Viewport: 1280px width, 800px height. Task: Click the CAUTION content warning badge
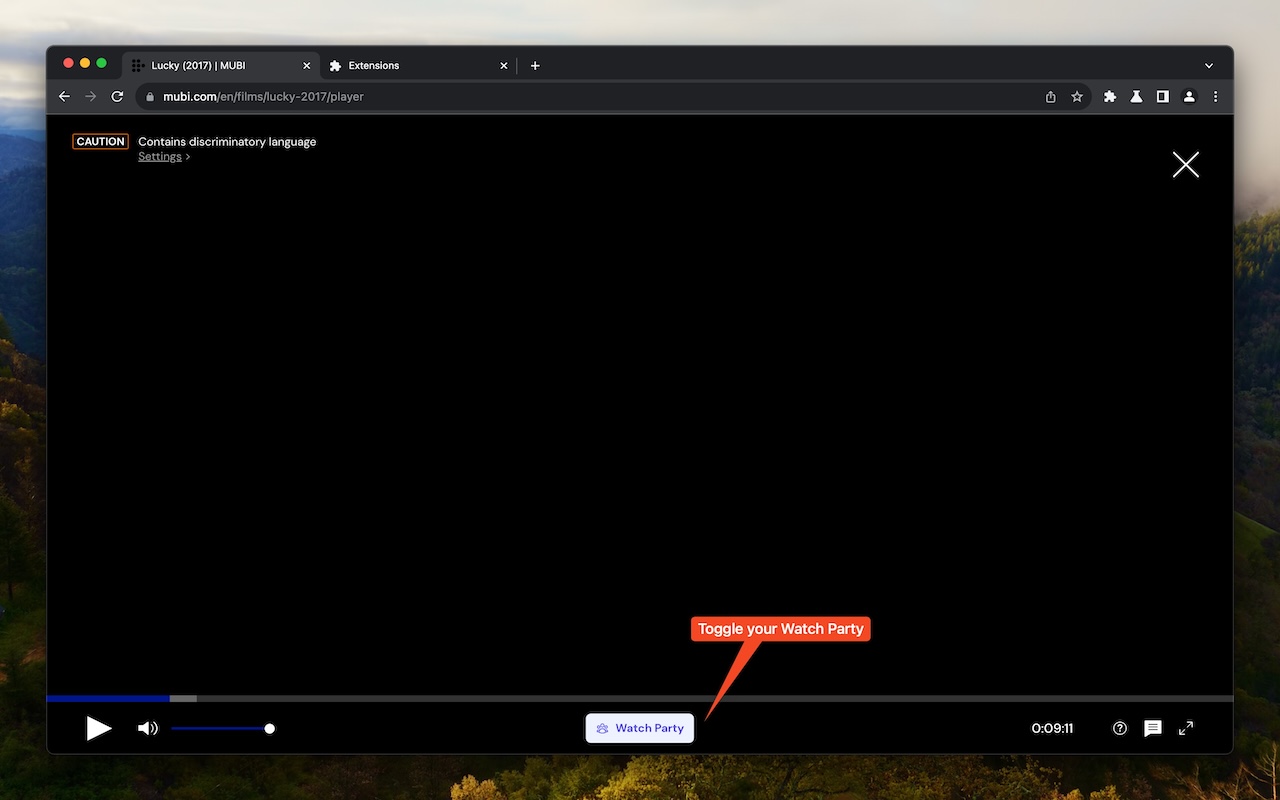point(100,142)
